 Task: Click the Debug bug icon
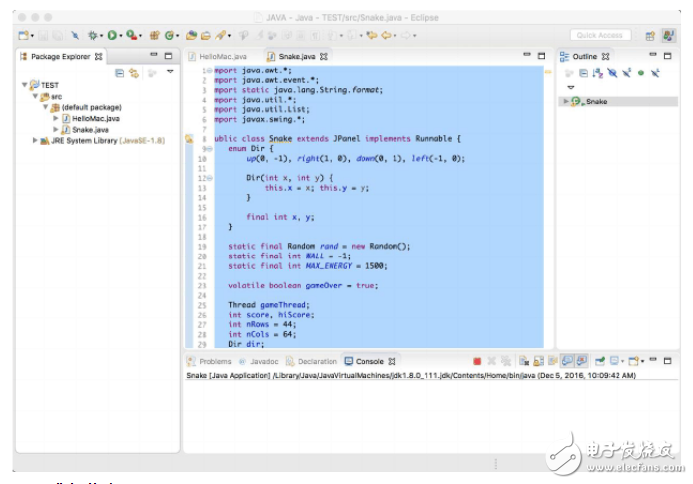click(92, 35)
